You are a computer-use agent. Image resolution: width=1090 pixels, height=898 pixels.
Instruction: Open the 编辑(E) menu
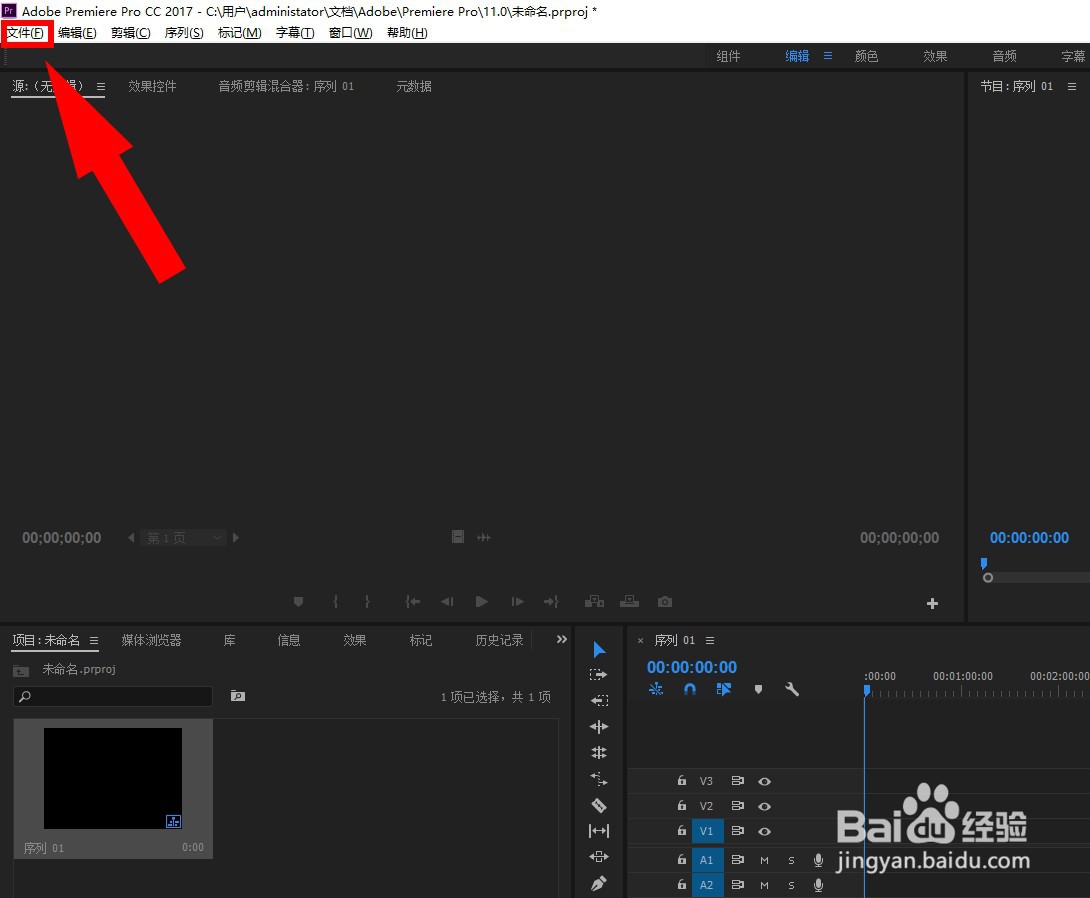[x=77, y=33]
